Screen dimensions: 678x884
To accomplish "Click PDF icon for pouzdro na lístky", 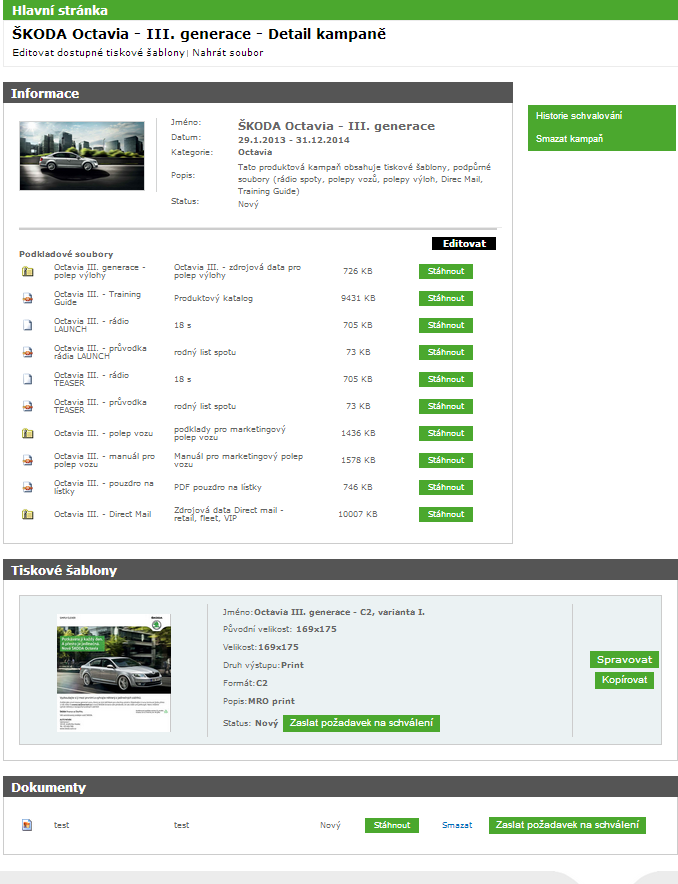I will [x=27, y=488].
